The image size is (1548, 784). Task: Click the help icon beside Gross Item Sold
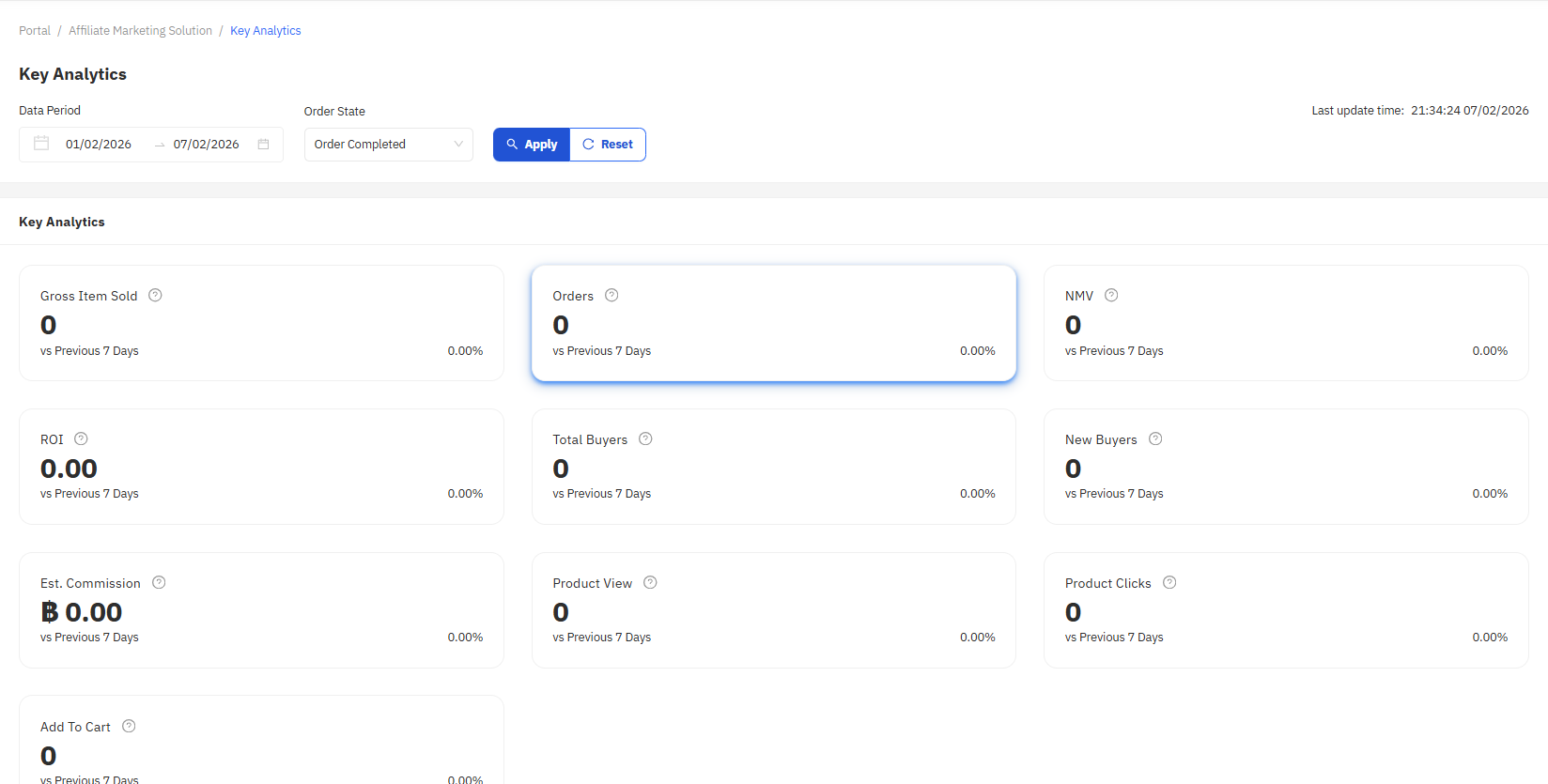(156, 295)
